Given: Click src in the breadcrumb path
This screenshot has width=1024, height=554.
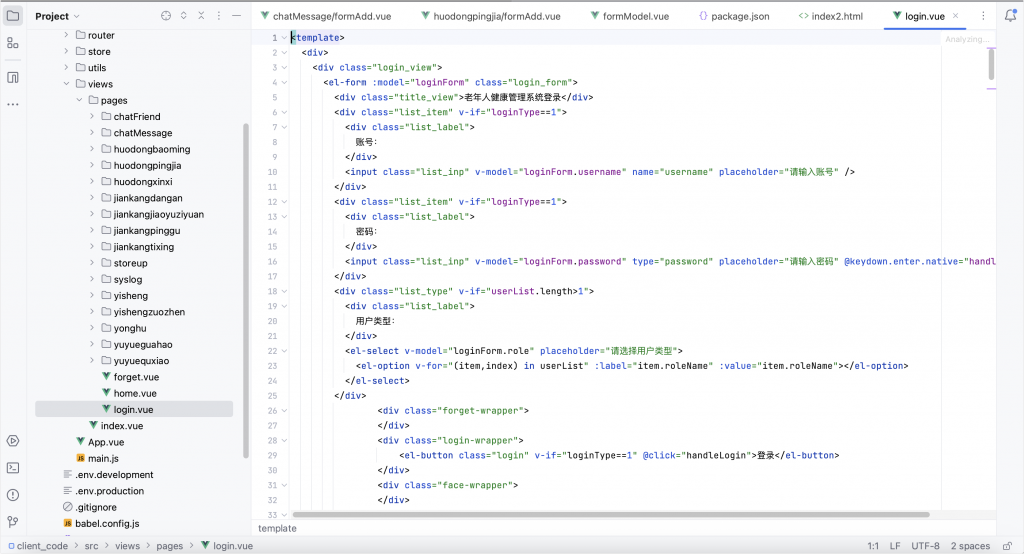Looking at the screenshot, I should pyautogui.click(x=91, y=546).
